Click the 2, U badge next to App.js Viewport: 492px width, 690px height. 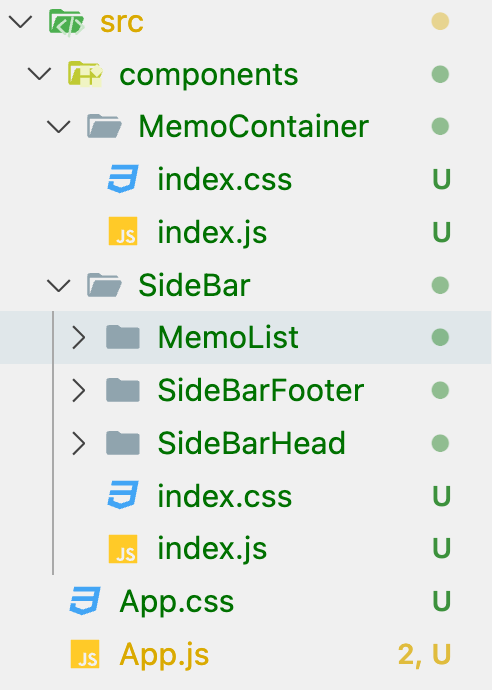pos(424,654)
